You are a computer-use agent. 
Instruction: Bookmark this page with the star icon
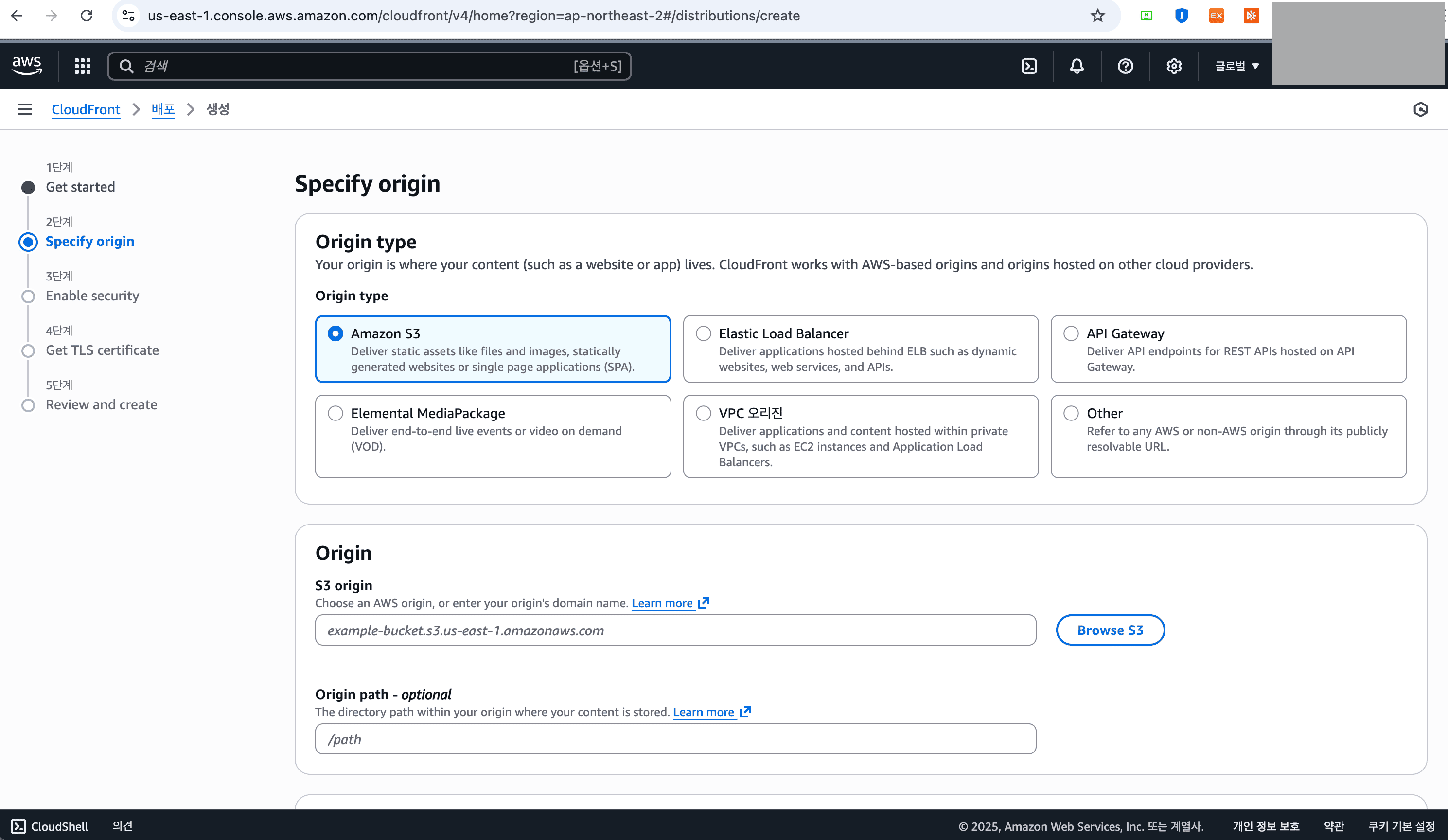point(1097,16)
